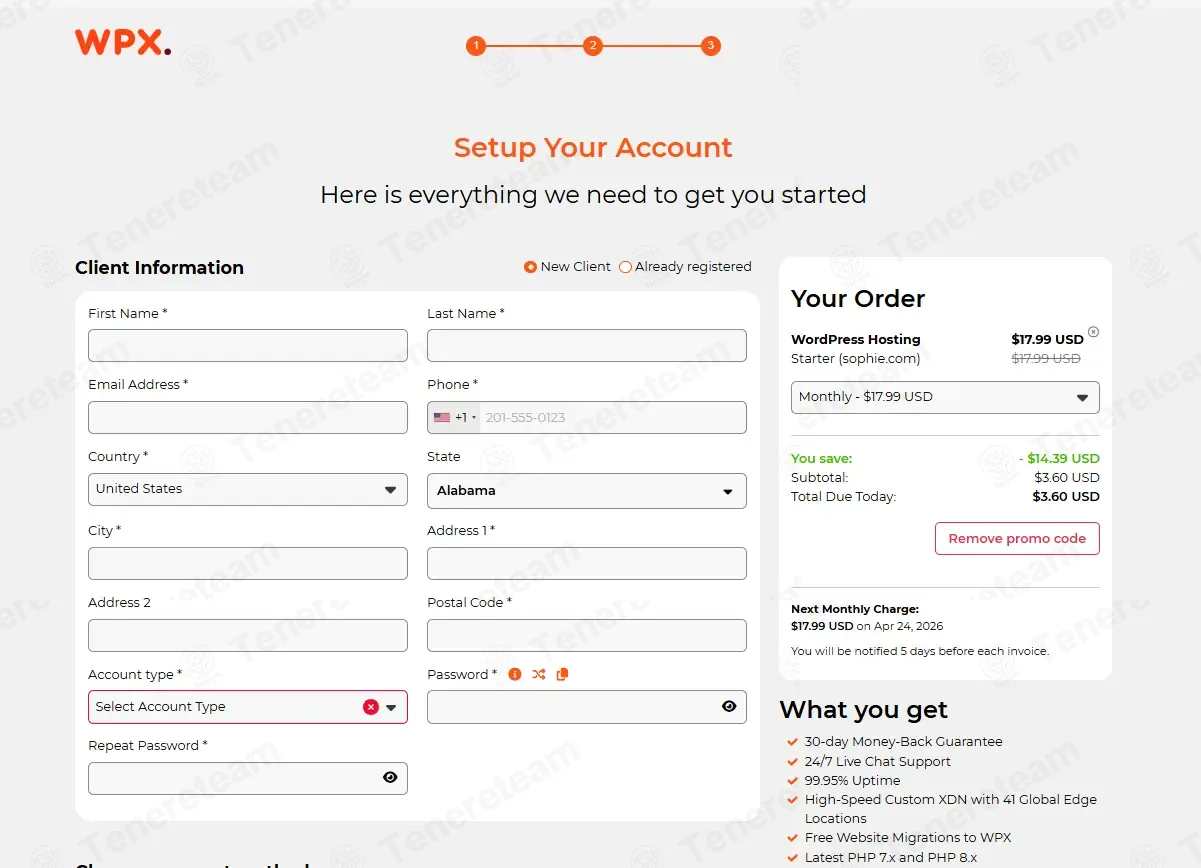The image size is (1201, 868).
Task: Go to step 1 in the progress indicator
Action: pyautogui.click(x=475, y=46)
